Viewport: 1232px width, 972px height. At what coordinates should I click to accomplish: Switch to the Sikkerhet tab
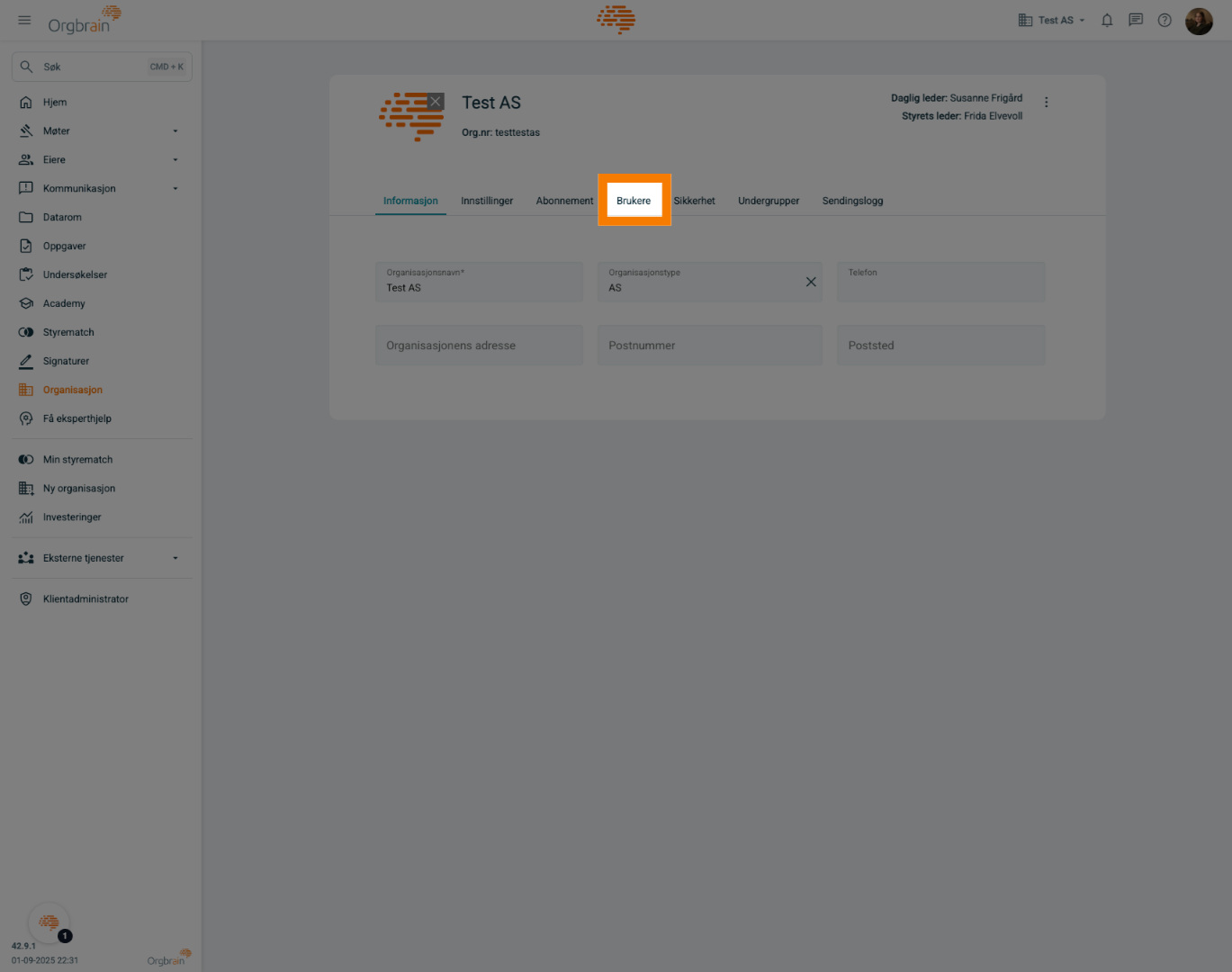694,201
